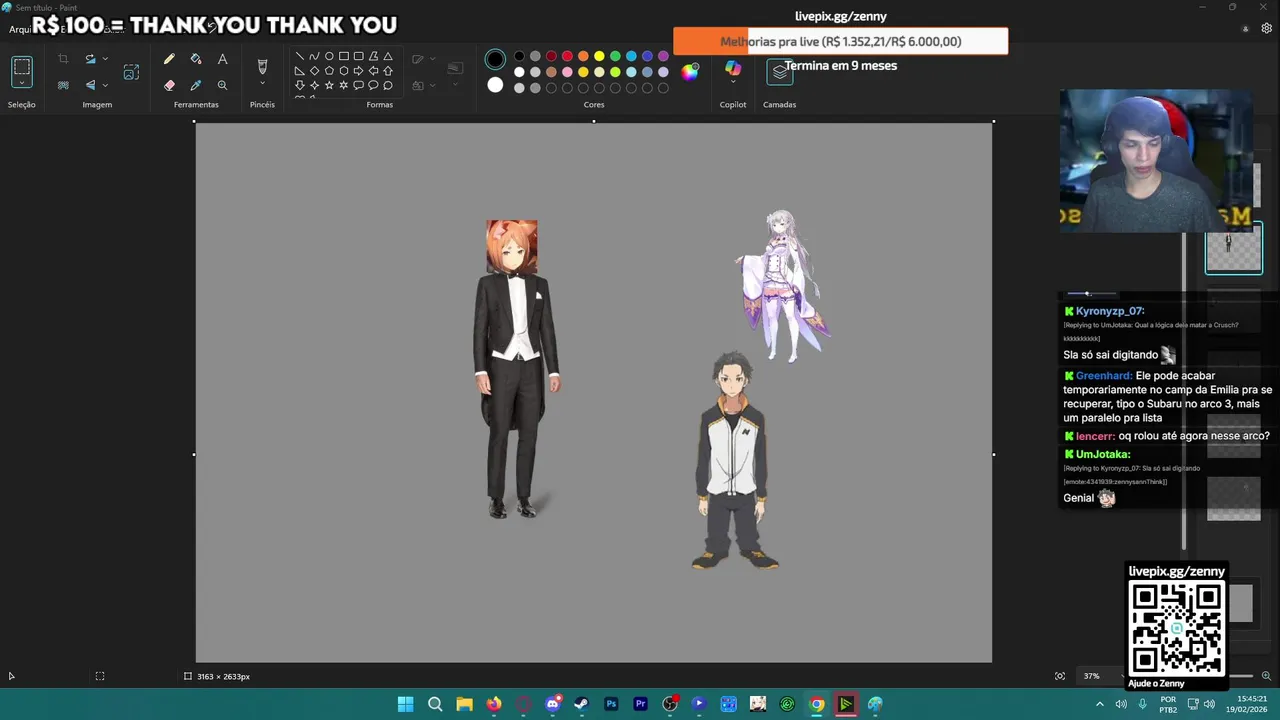Open Discord from the taskbar
1280x720 pixels.
(552, 704)
